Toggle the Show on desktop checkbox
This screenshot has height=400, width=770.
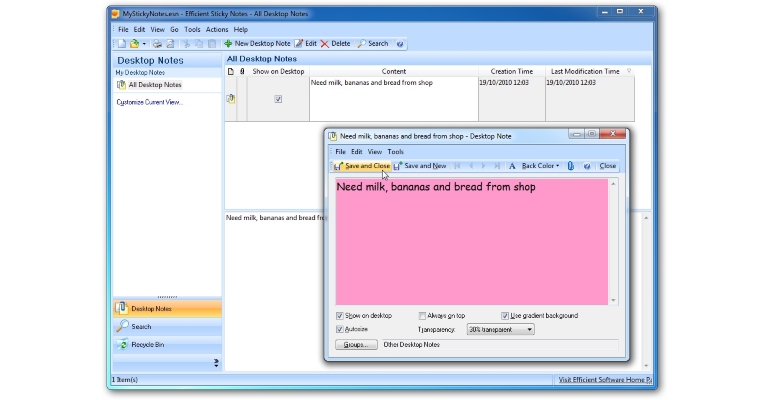340,316
